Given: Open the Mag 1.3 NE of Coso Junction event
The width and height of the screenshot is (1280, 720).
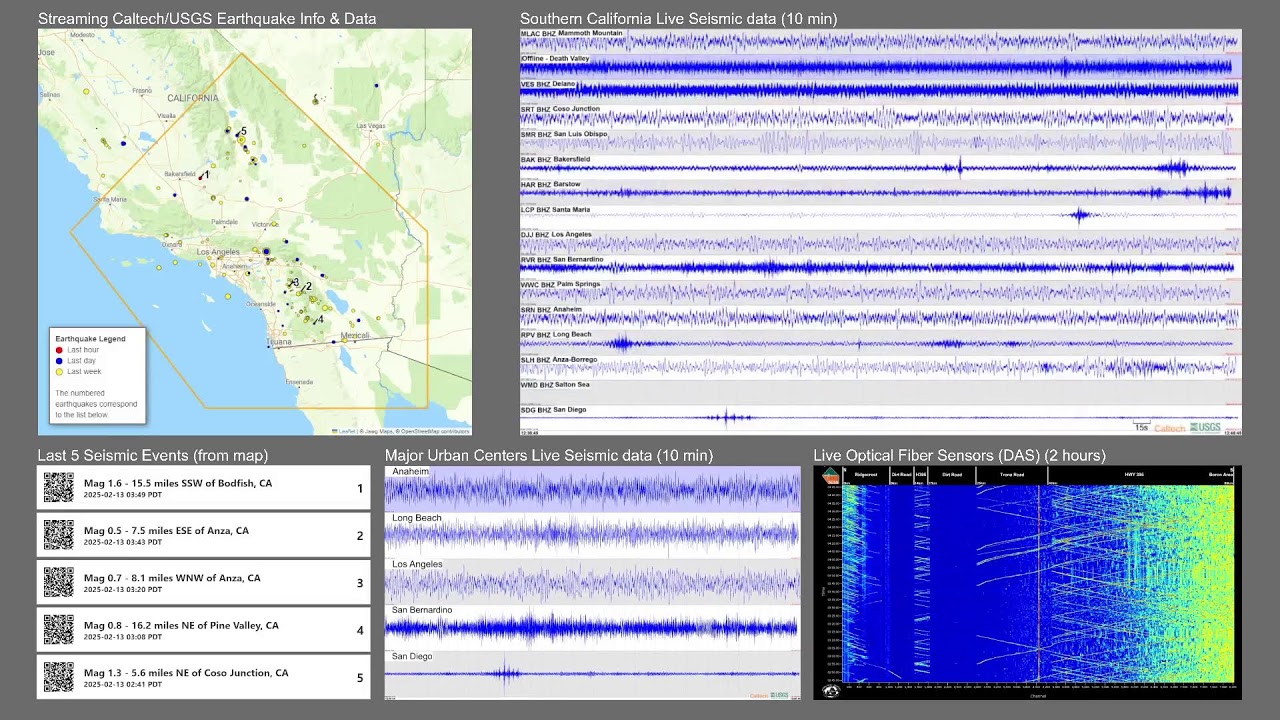Looking at the screenshot, I should coord(203,677).
